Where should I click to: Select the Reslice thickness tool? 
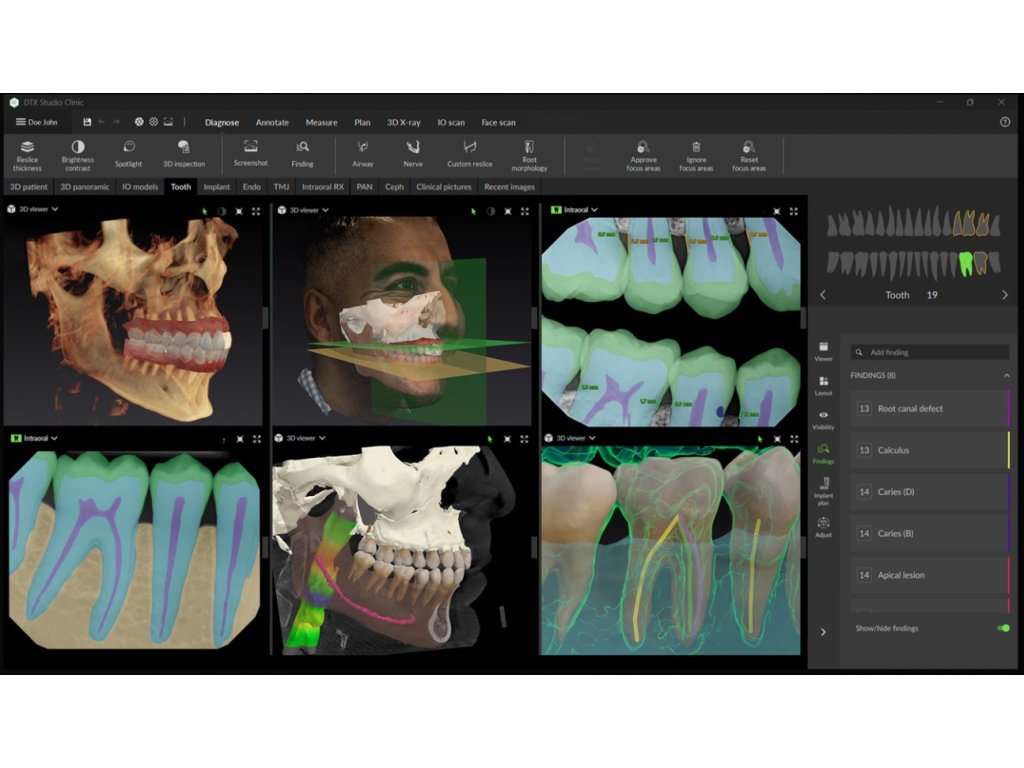coord(27,154)
